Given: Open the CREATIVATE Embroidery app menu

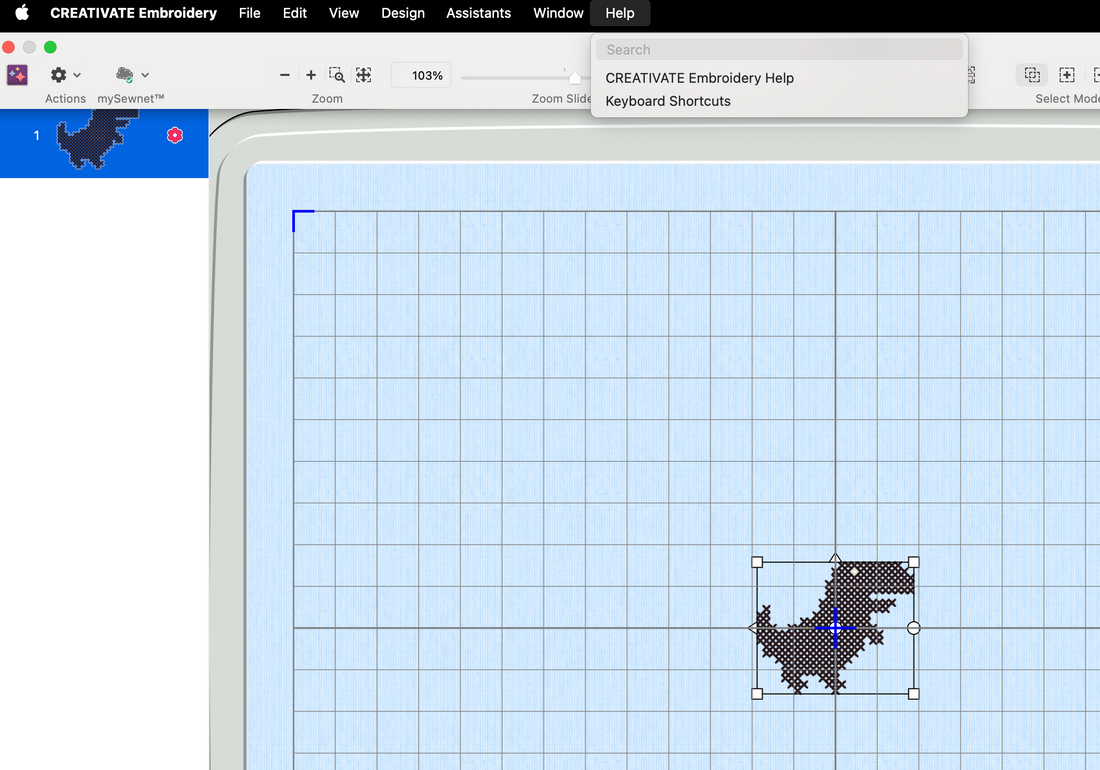Looking at the screenshot, I should 133,13.
